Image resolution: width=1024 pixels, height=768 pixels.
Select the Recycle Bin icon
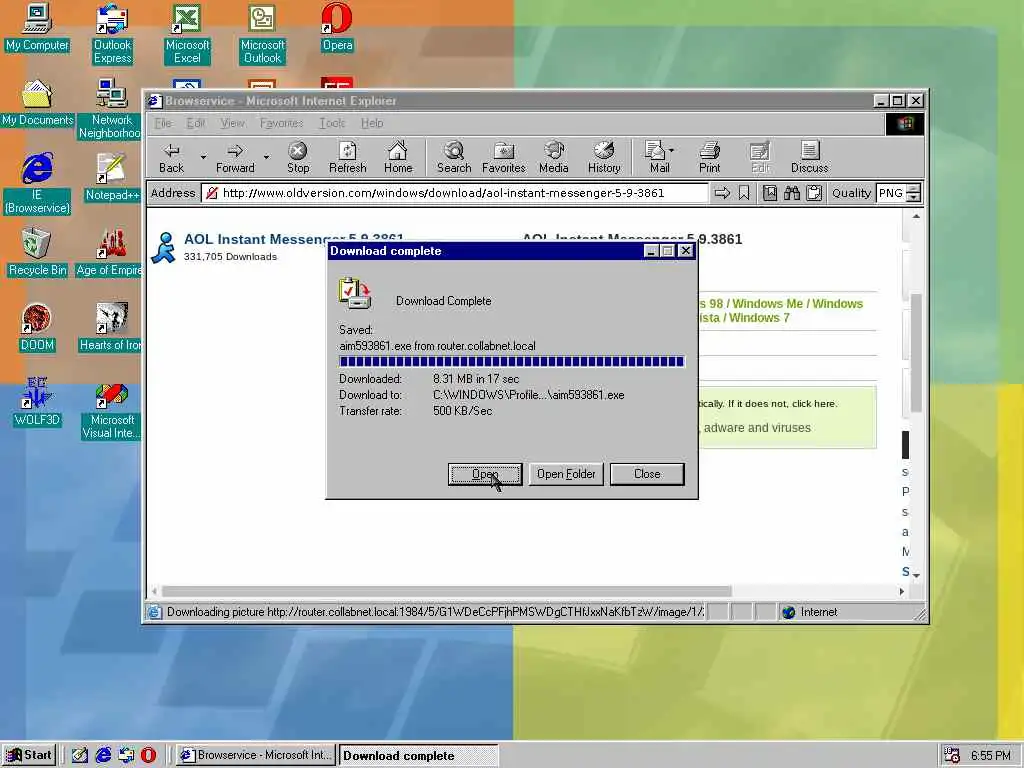click(37, 253)
